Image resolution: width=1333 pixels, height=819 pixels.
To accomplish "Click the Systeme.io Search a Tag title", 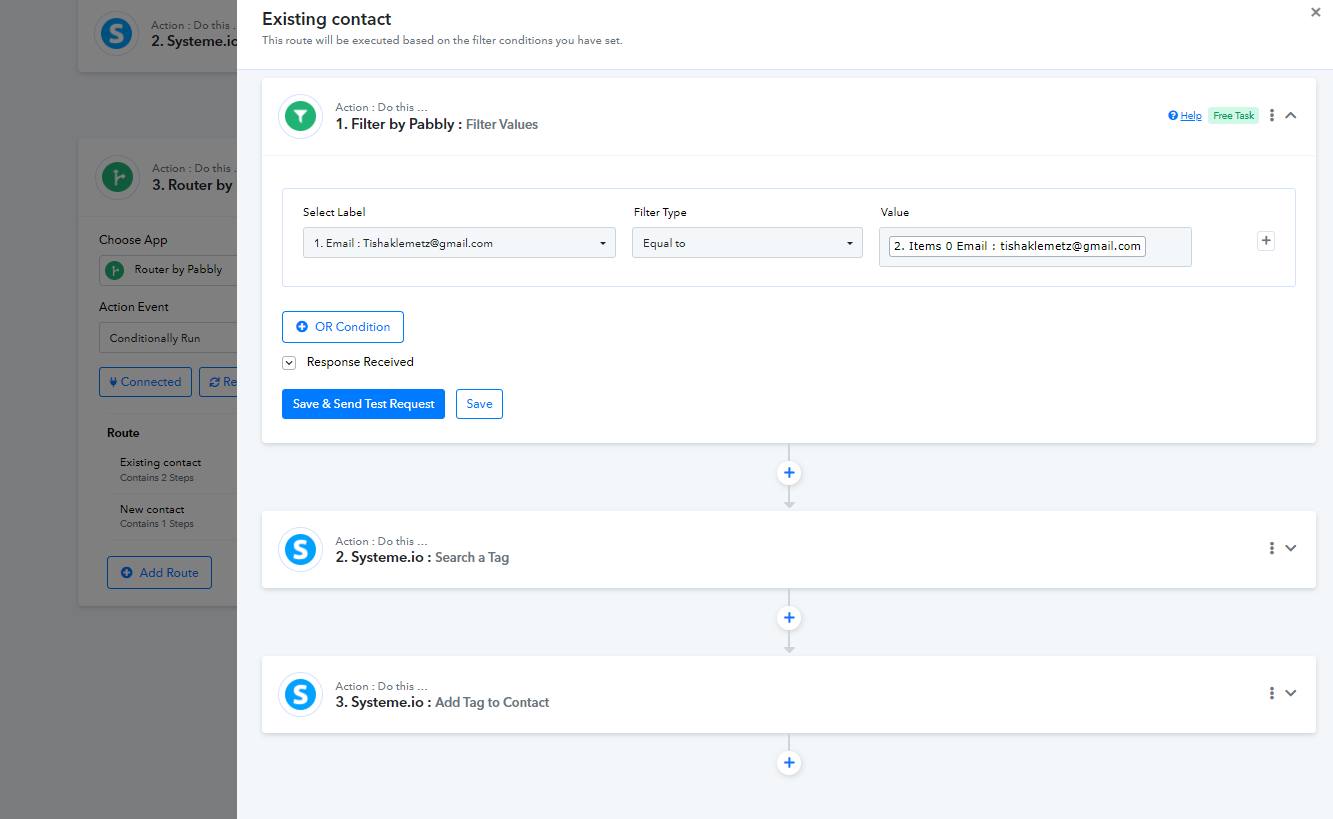I will [x=422, y=557].
